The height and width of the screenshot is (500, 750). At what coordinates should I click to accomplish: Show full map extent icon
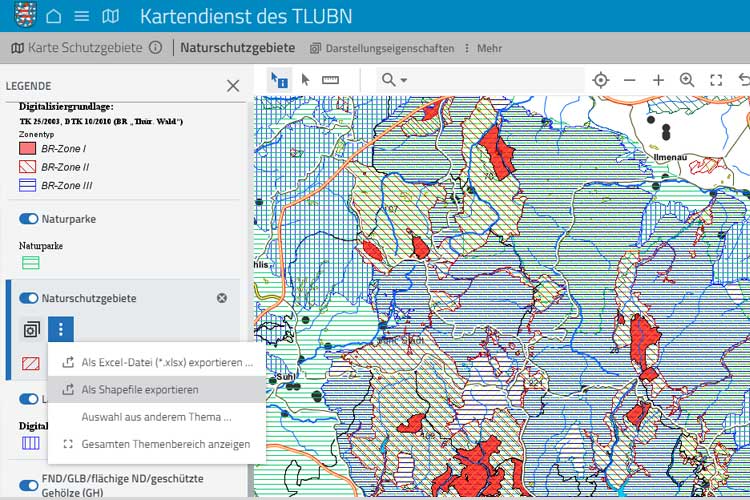click(716, 80)
